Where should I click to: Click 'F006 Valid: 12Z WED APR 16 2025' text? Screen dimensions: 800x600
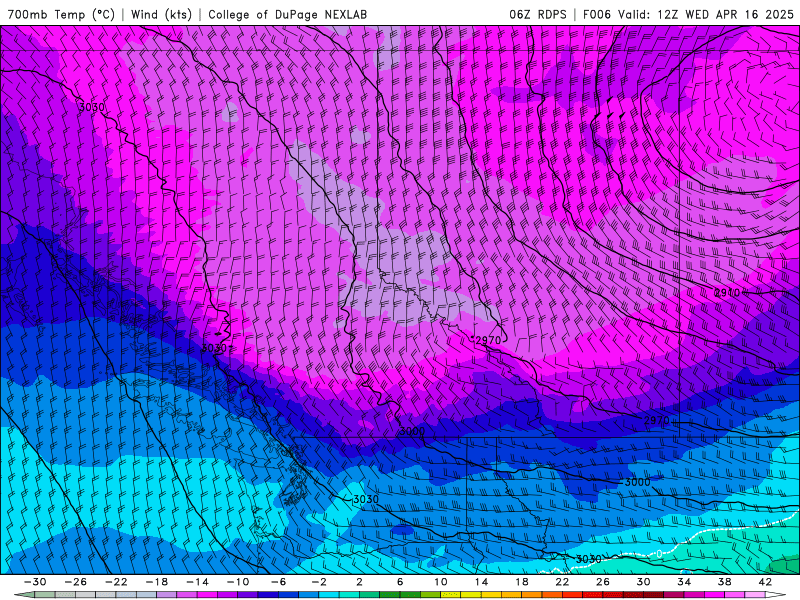688,14
